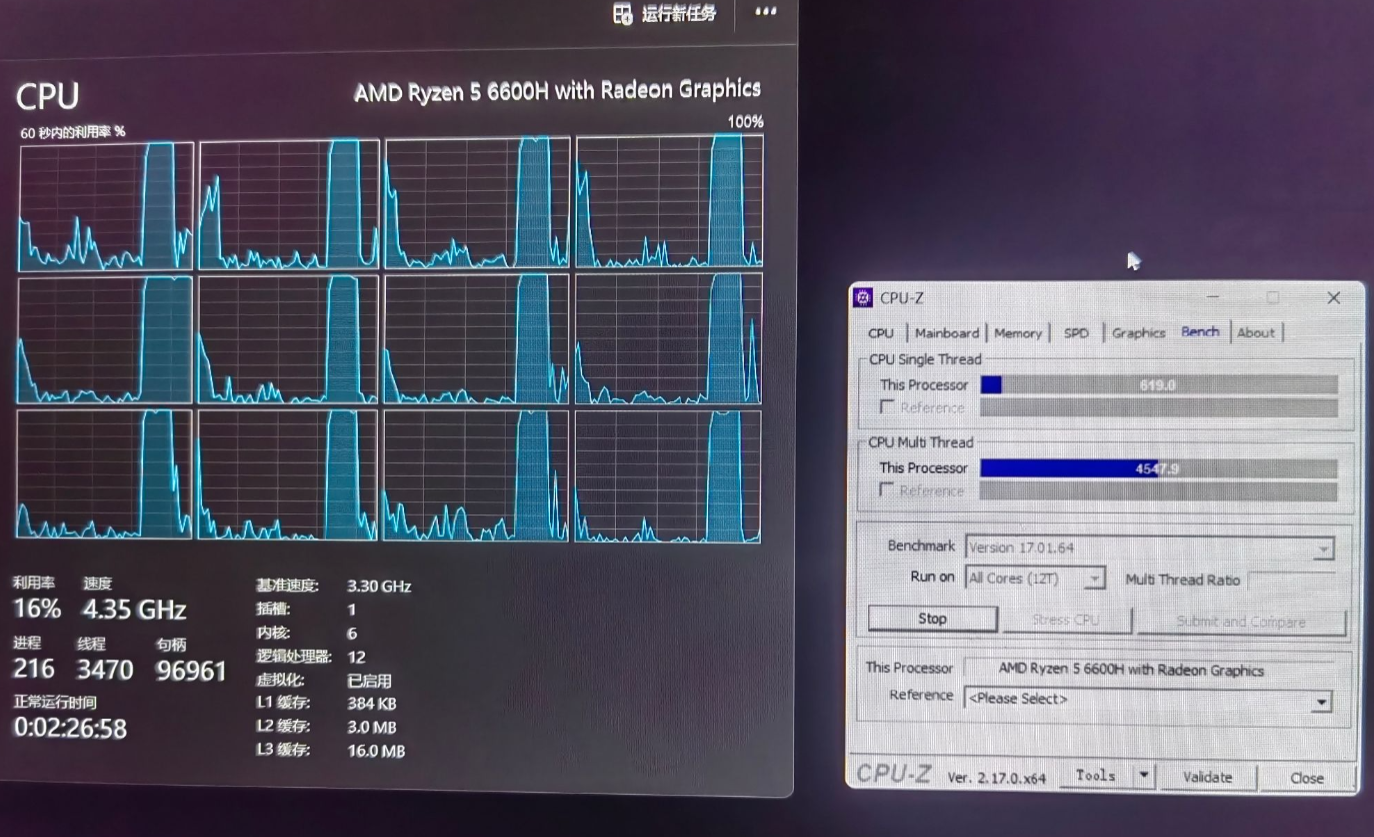Image resolution: width=1374 pixels, height=837 pixels.
Task: Open the About tab in CPU-Z
Action: (x=1256, y=333)
